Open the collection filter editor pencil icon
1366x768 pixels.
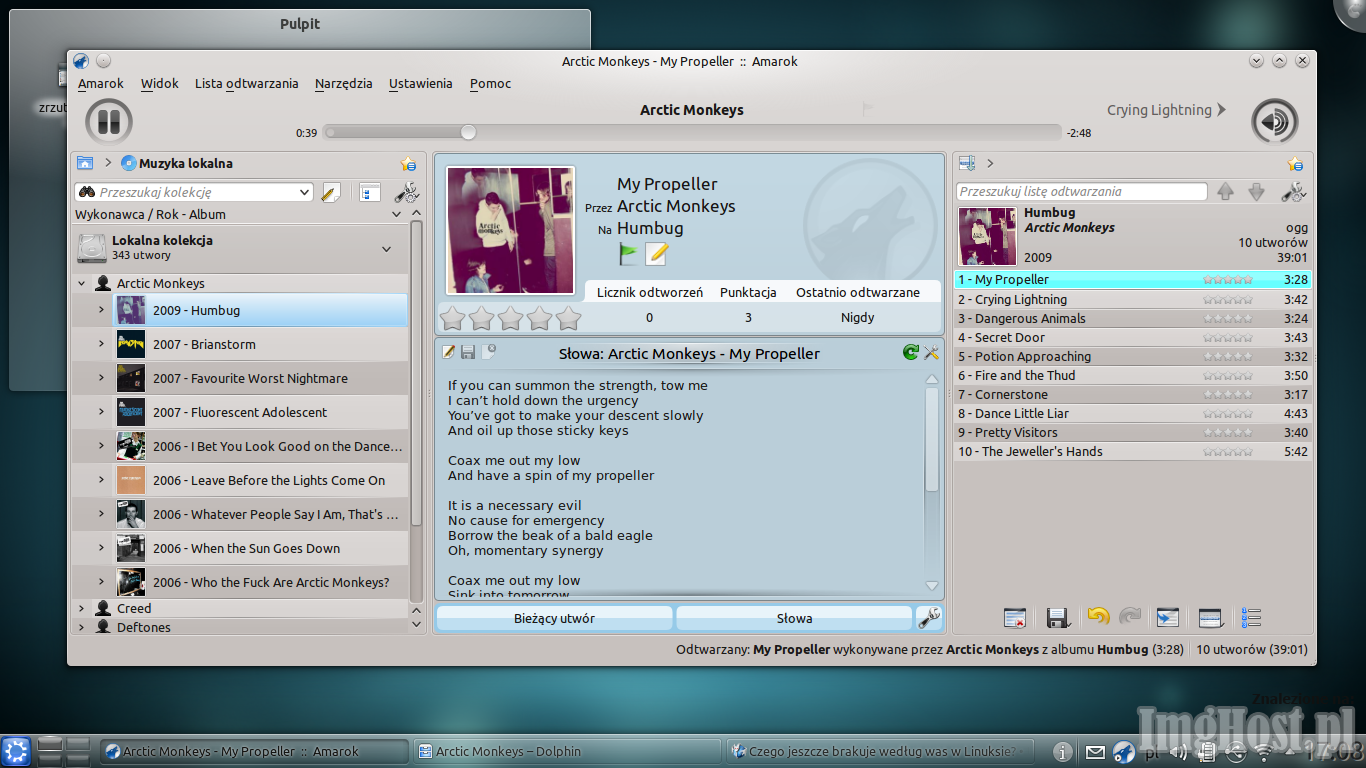tap(331, 192)
